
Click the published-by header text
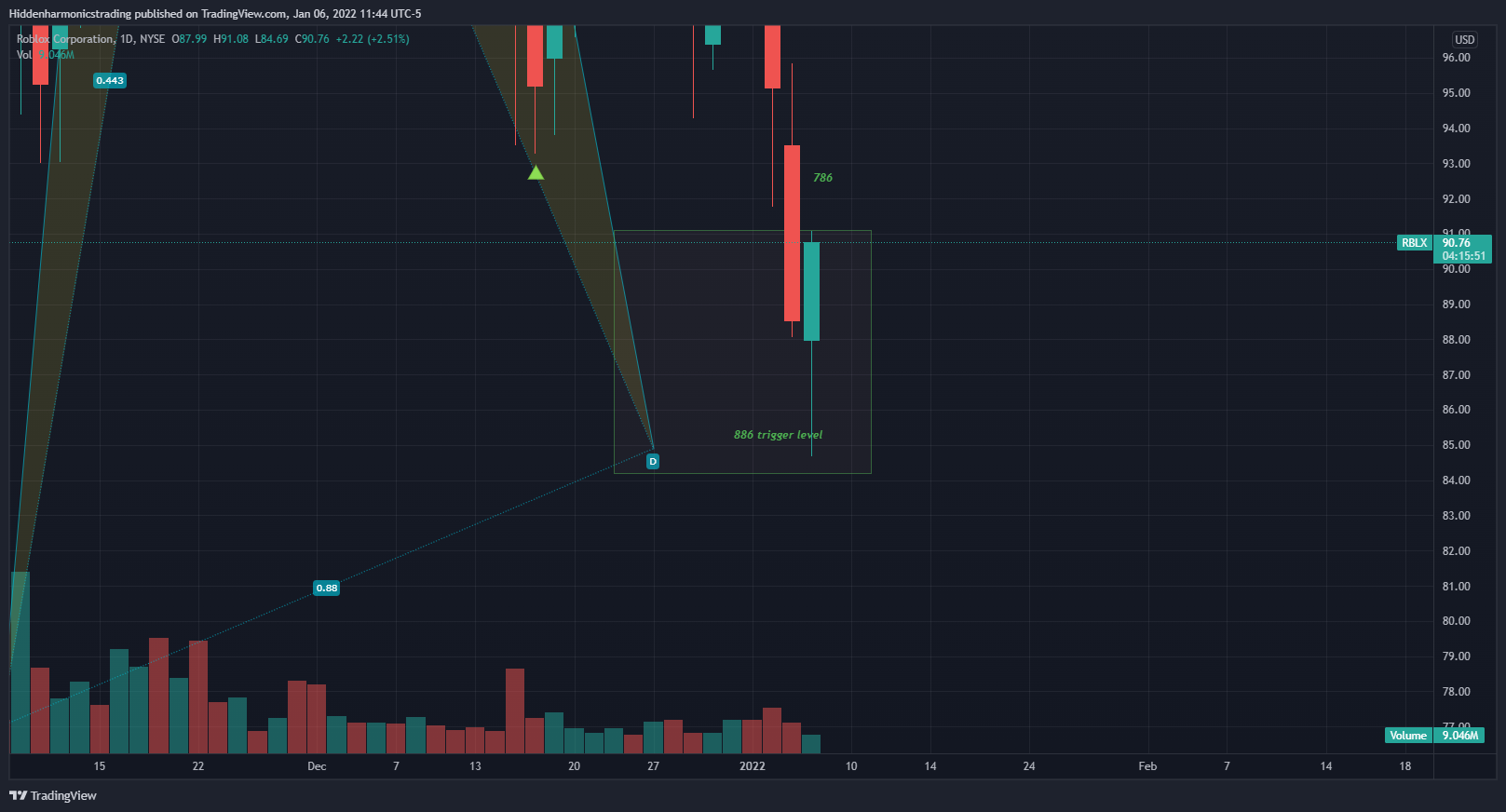215,14
